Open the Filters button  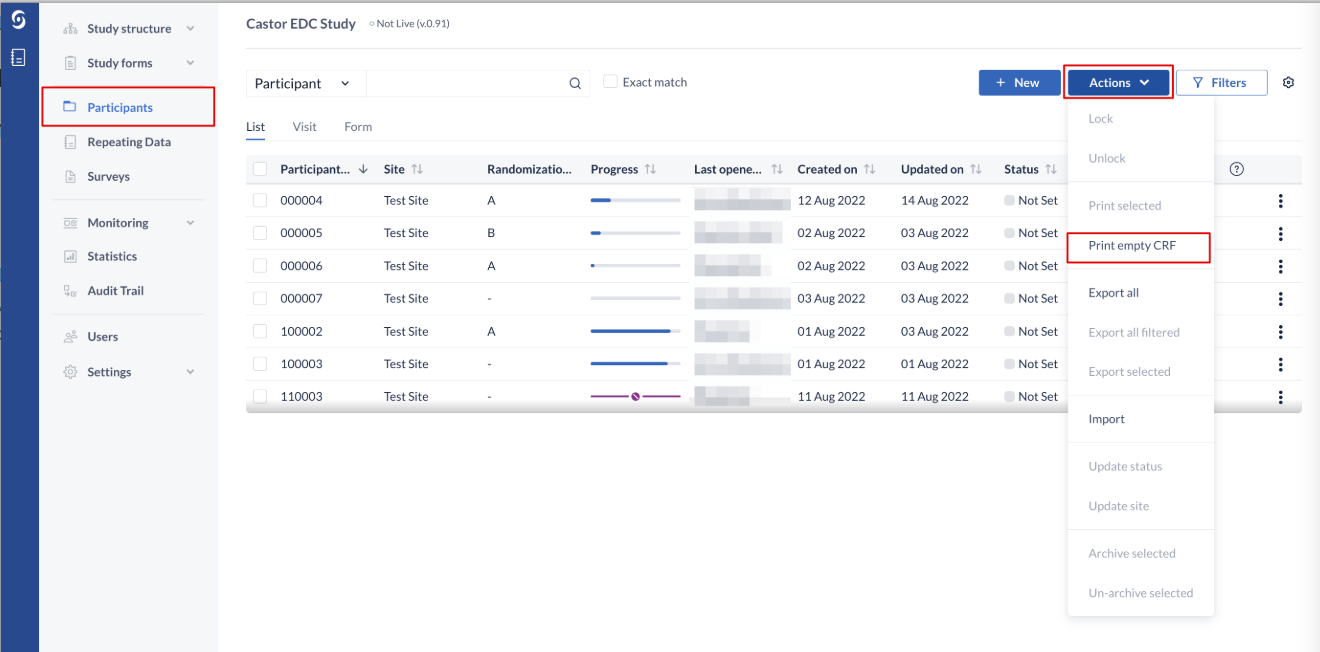[1221, 83]
